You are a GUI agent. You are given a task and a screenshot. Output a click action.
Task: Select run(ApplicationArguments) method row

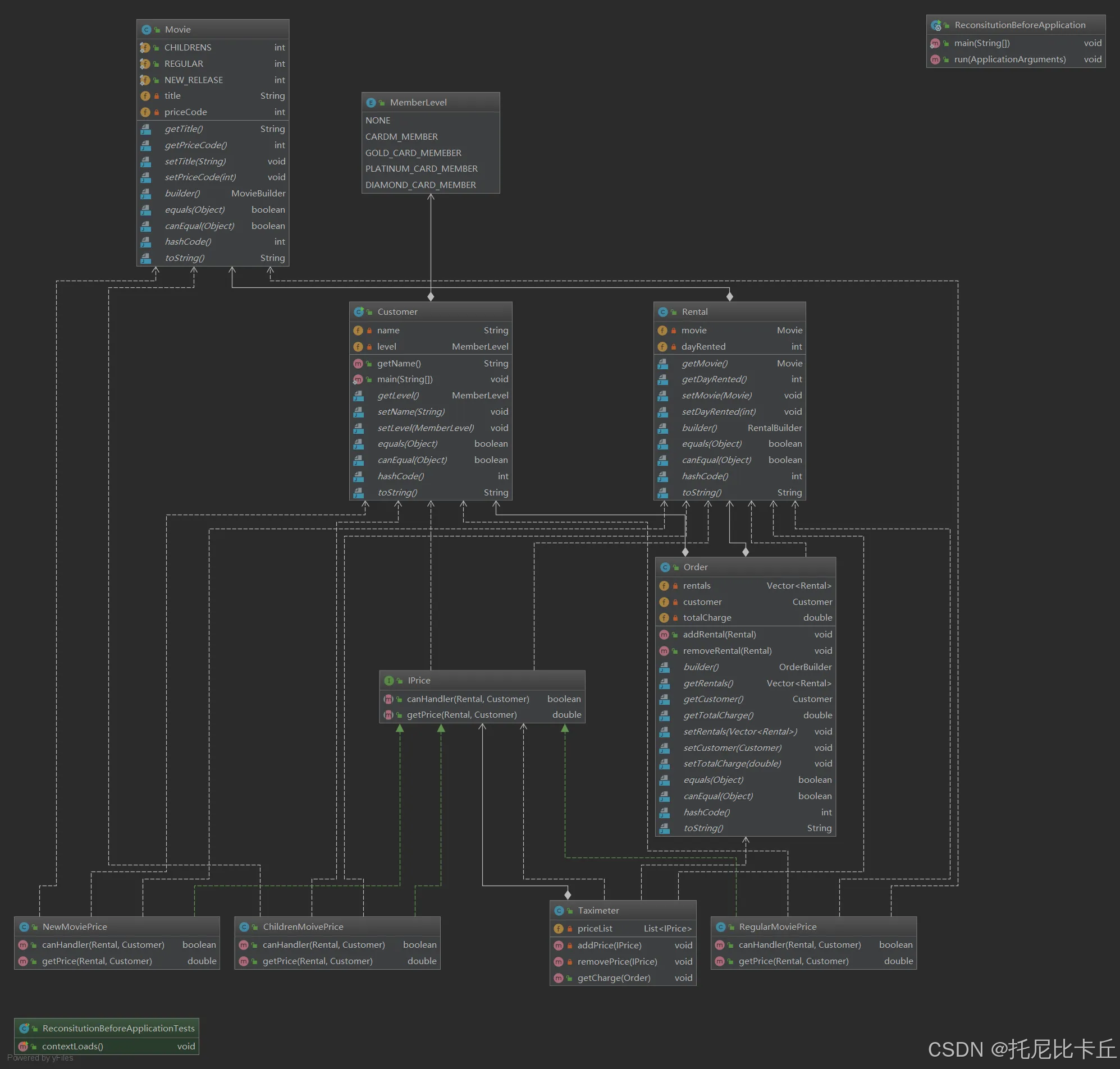coord(1009,59)
